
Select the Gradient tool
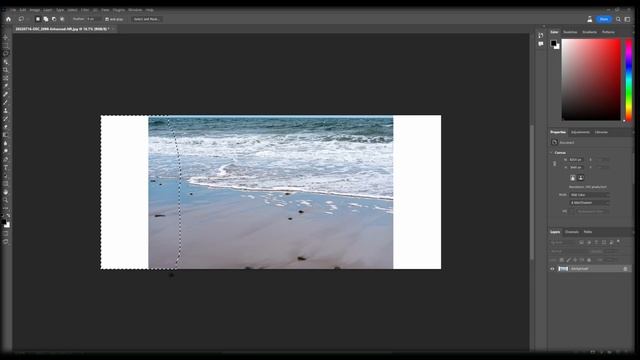6,135
